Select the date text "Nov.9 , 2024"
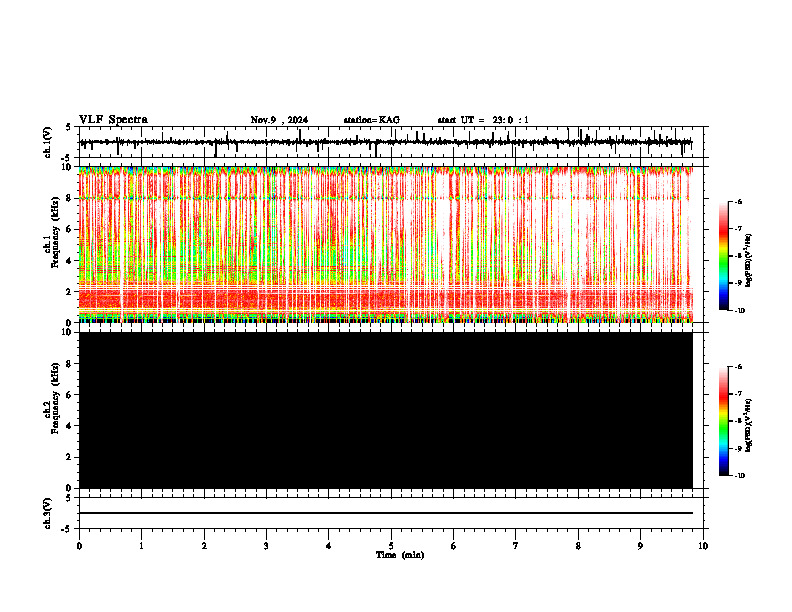 (279, 120)
